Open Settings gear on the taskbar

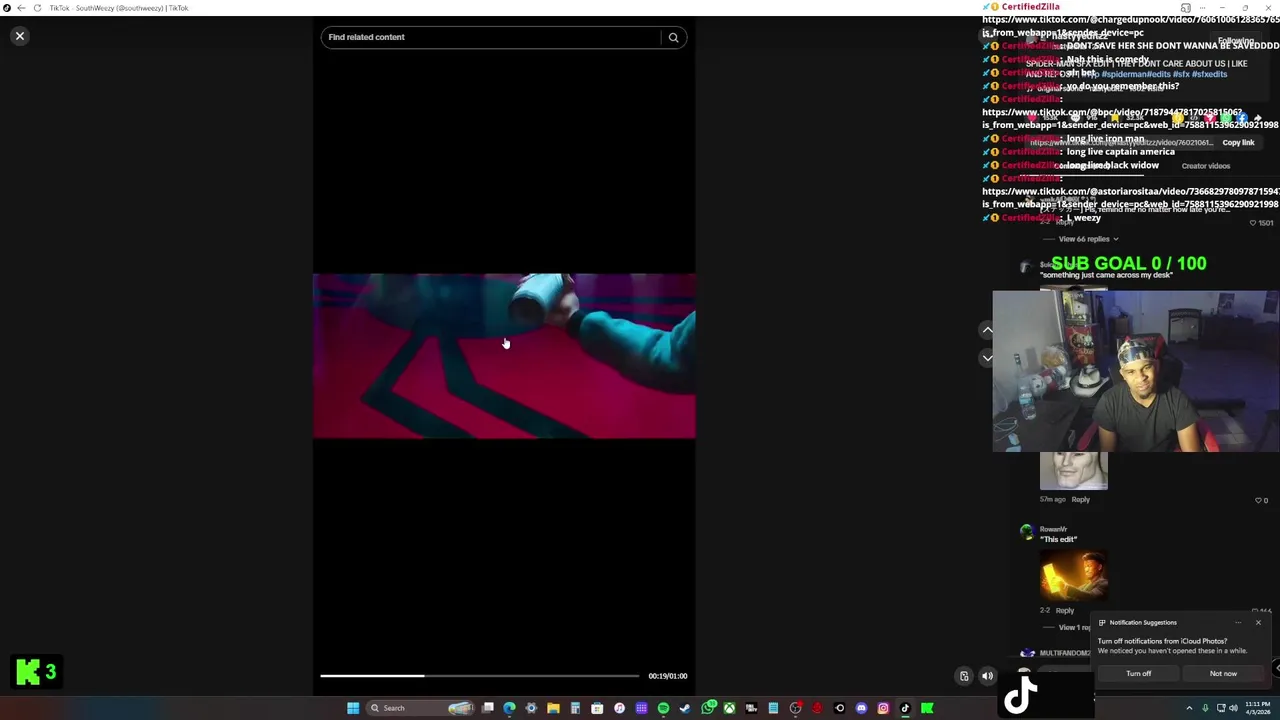(531, 708)
